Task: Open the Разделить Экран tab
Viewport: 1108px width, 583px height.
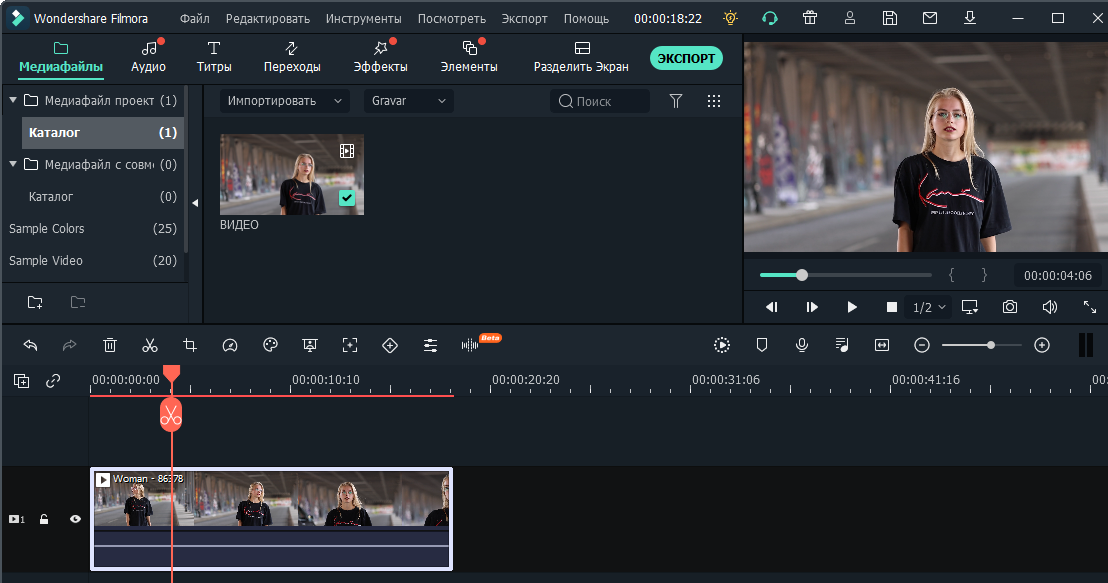Action: [581, 57]
